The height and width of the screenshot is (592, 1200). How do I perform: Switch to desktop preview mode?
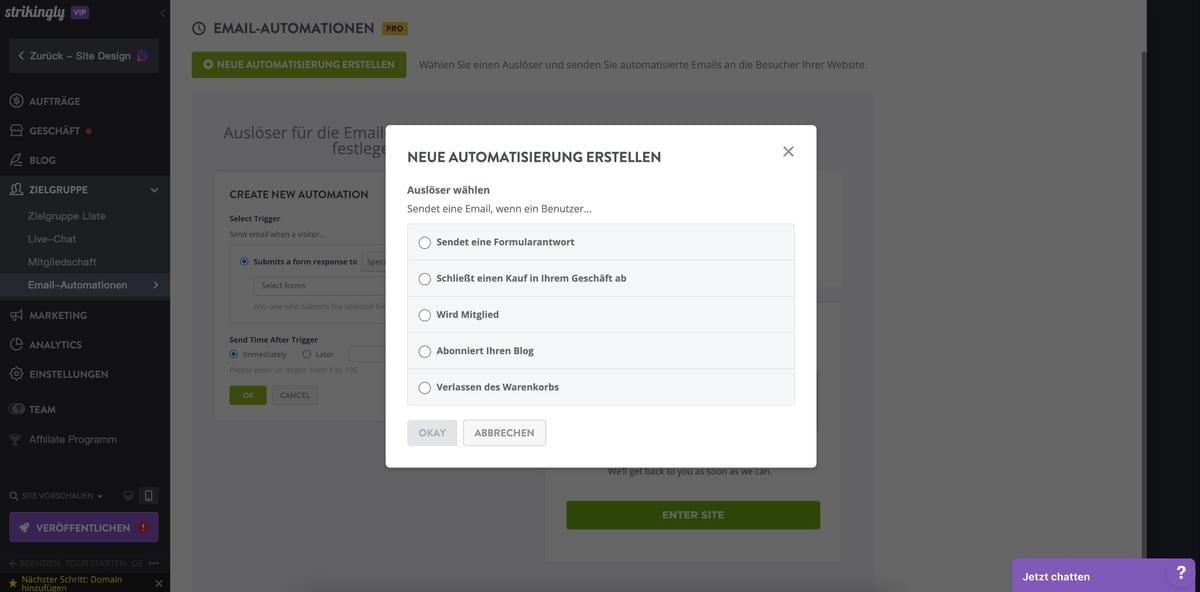tap(127, 494)
